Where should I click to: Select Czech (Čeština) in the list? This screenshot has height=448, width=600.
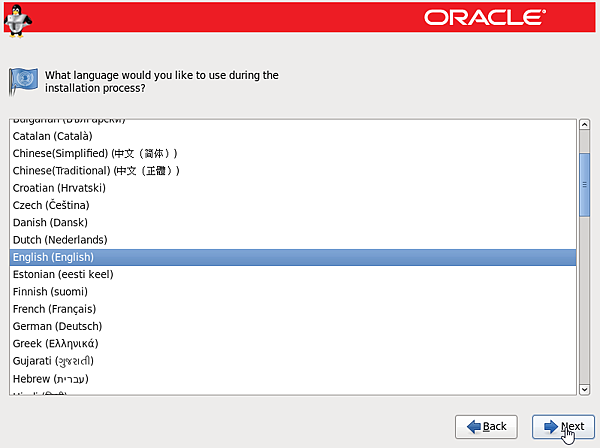51,205
